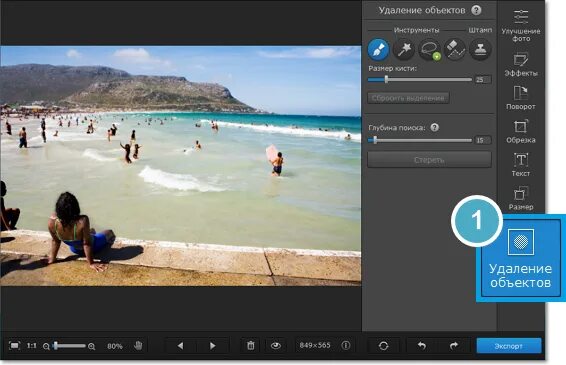The image size is (566, 365).
Task: Redo the last action
Action: pyautogui.click(x=453, y=346)
